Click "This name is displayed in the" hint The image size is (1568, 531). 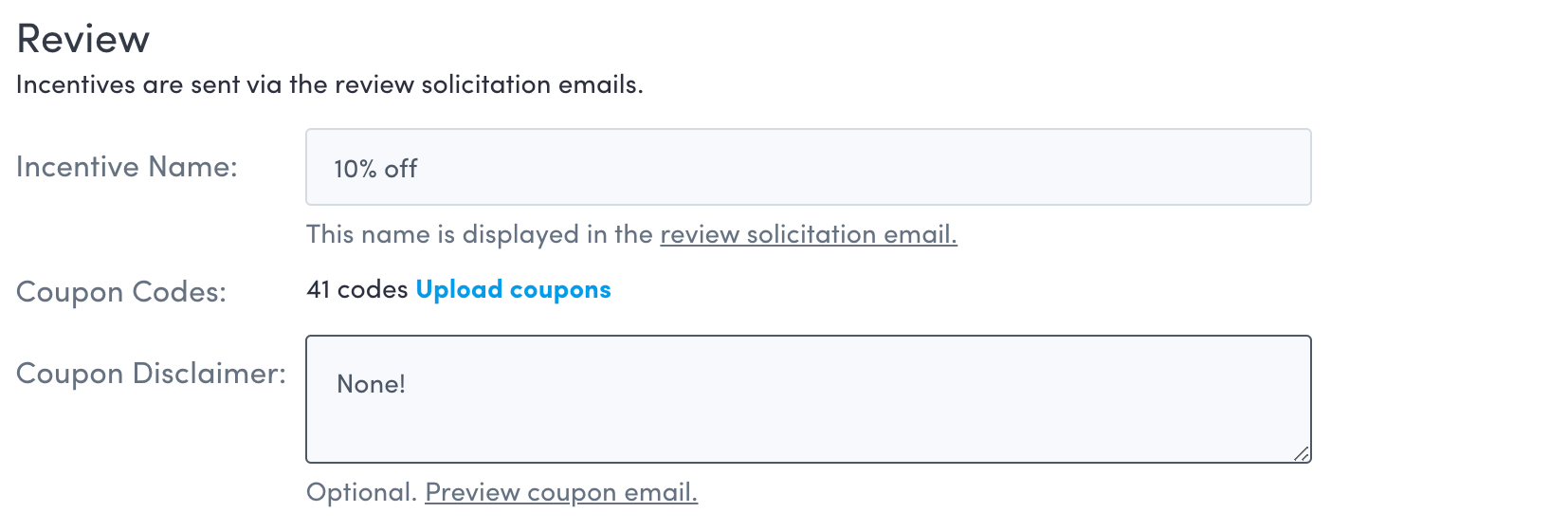coord(479,234)
